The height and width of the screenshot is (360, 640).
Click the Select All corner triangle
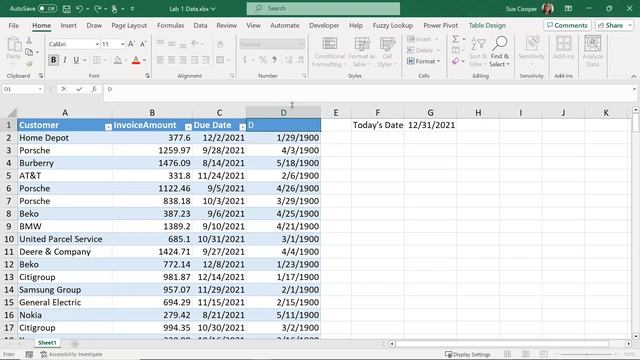point(12,112)
